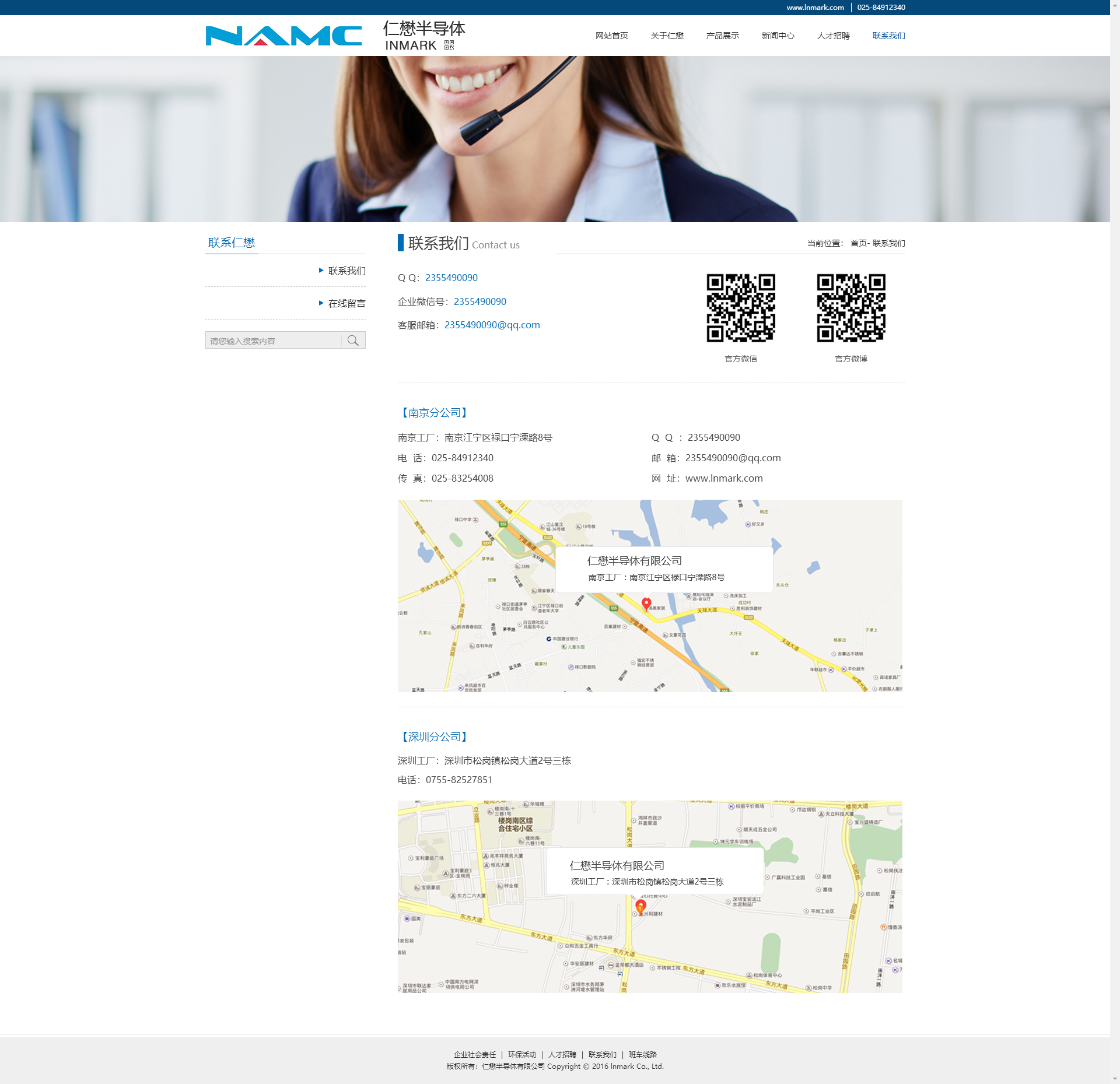Click the NAMC logo
This screenshot has width=1120, height=1084.
coord(283,36)
